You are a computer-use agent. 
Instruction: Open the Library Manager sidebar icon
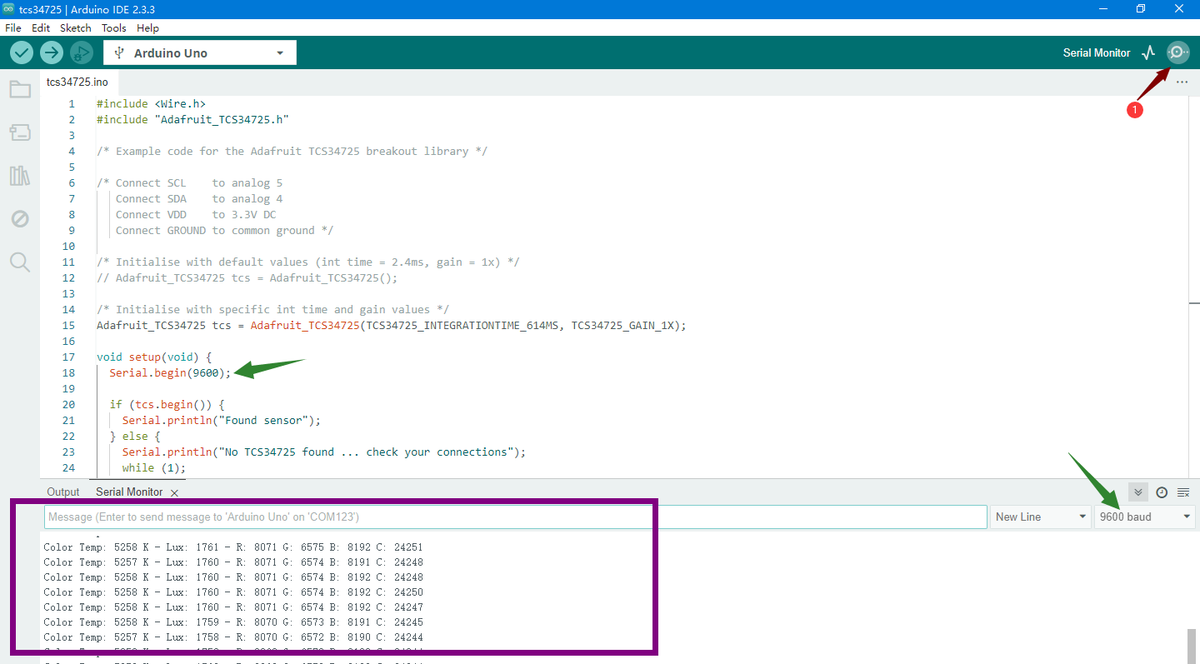(20, 176)
